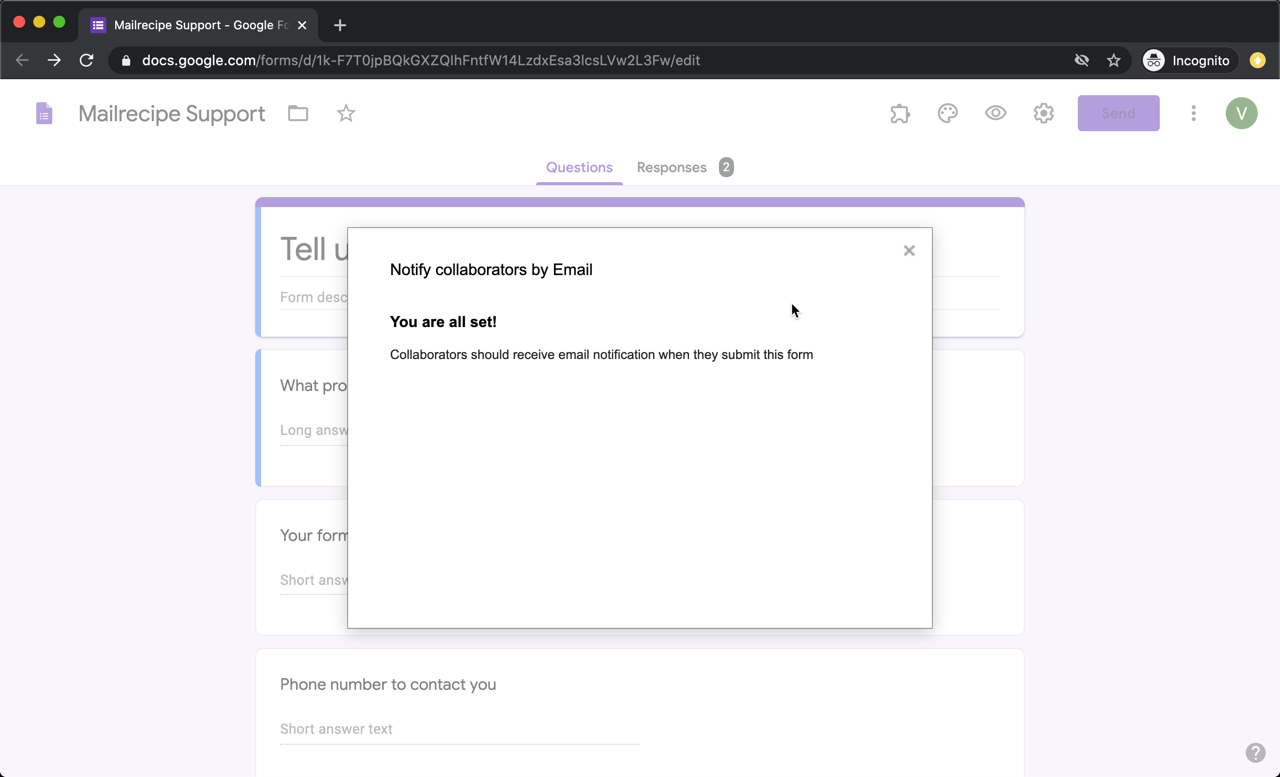The image size is (1280, 777).
Task: Open the more options three-dot menu
Action: tap(1193, 113)
